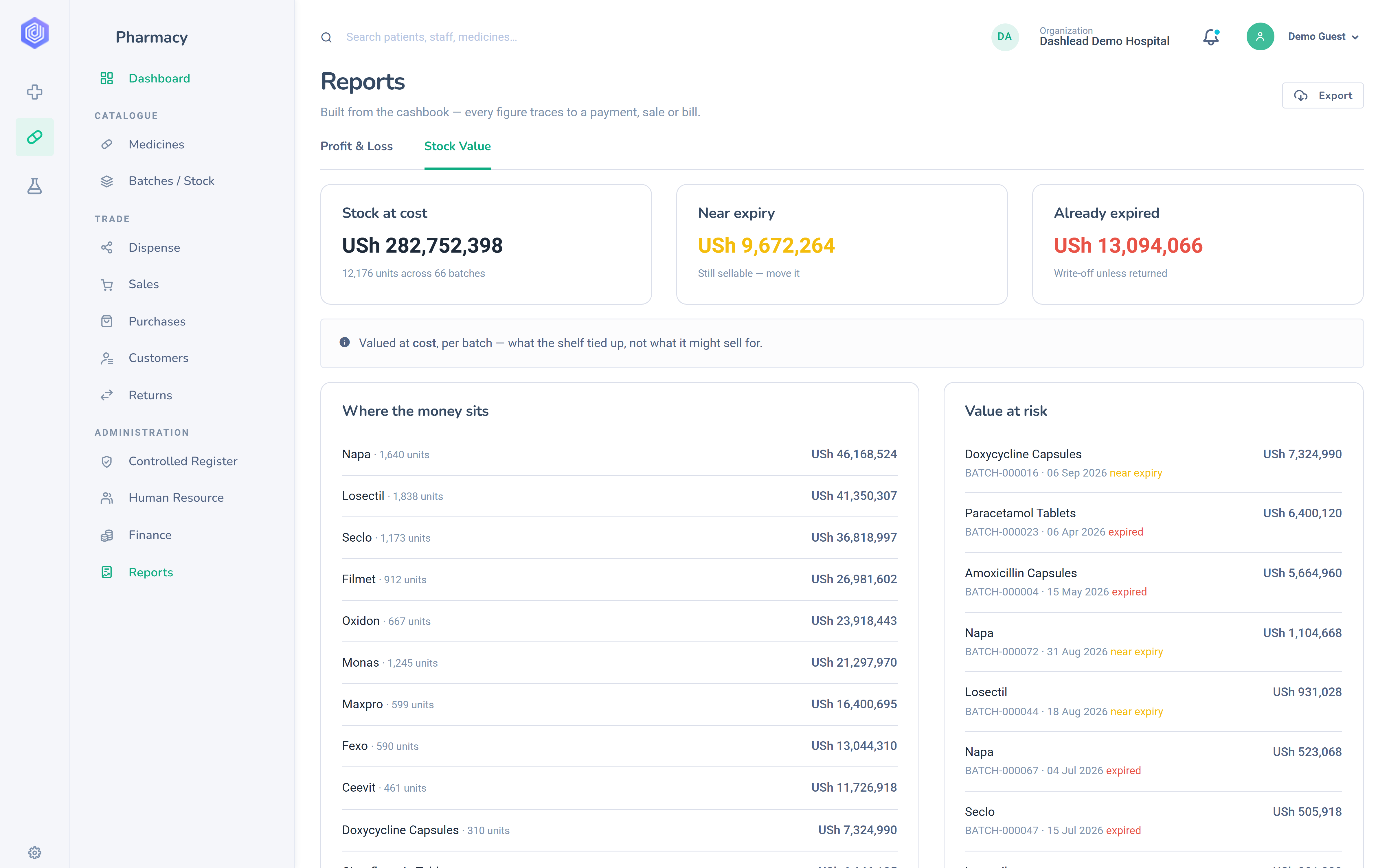1389x868 pixels.
Task: Click the Dashlead hexagon logo
Action: coord(34,33)
